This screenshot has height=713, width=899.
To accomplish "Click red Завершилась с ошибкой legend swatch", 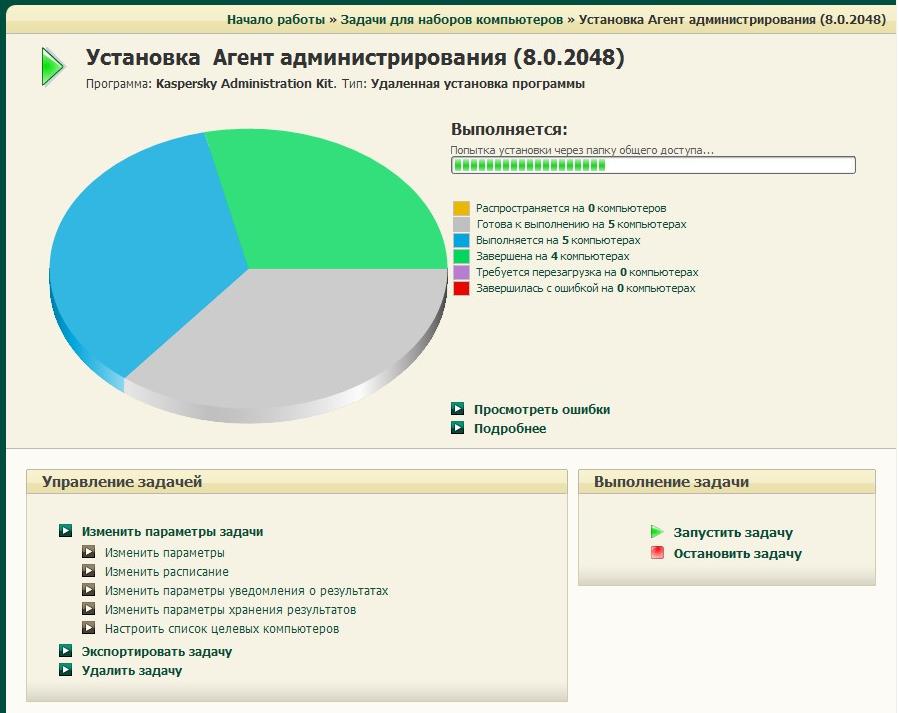I will 461,288.
